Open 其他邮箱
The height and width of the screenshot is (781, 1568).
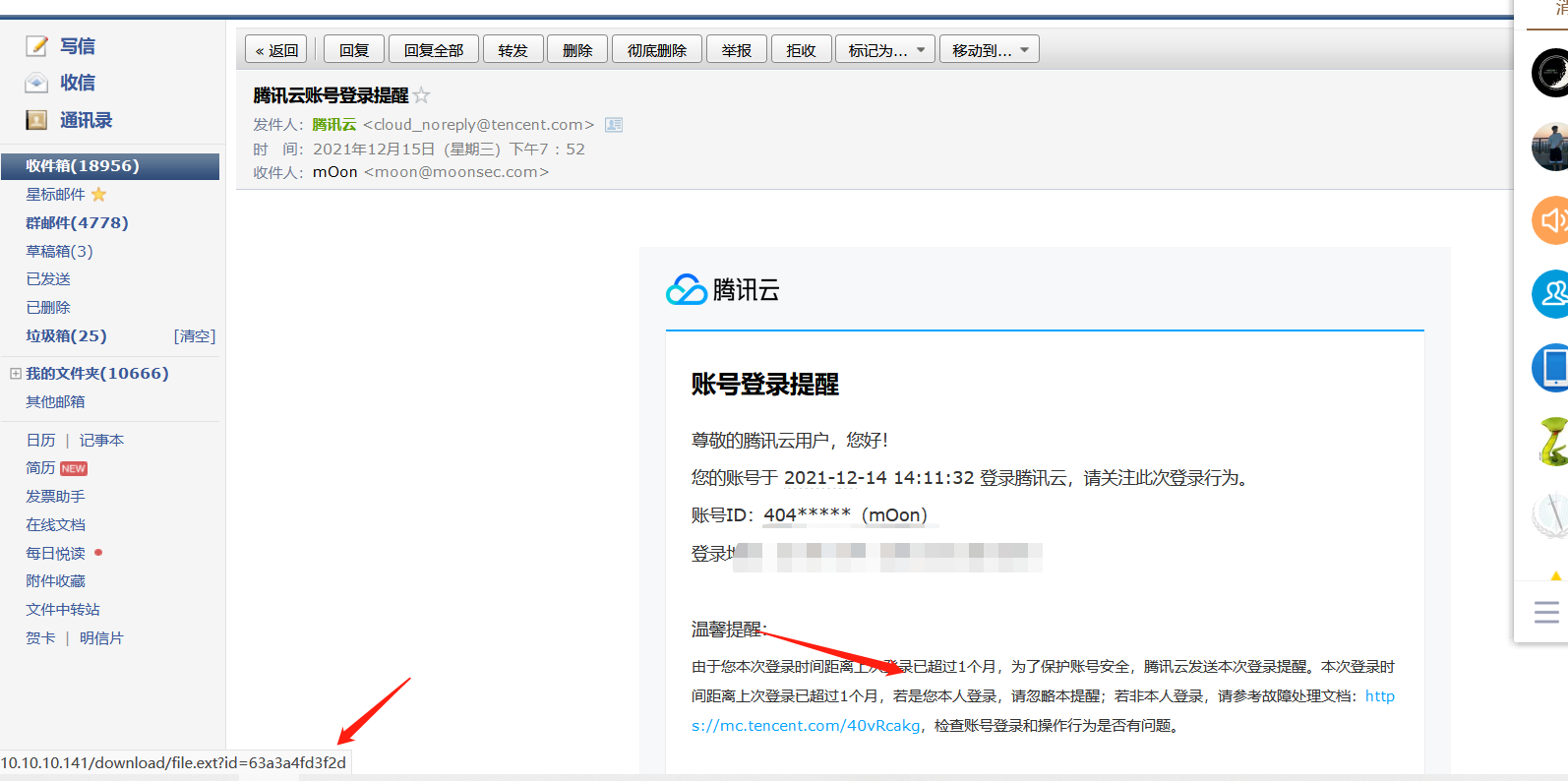coord(55,402)
